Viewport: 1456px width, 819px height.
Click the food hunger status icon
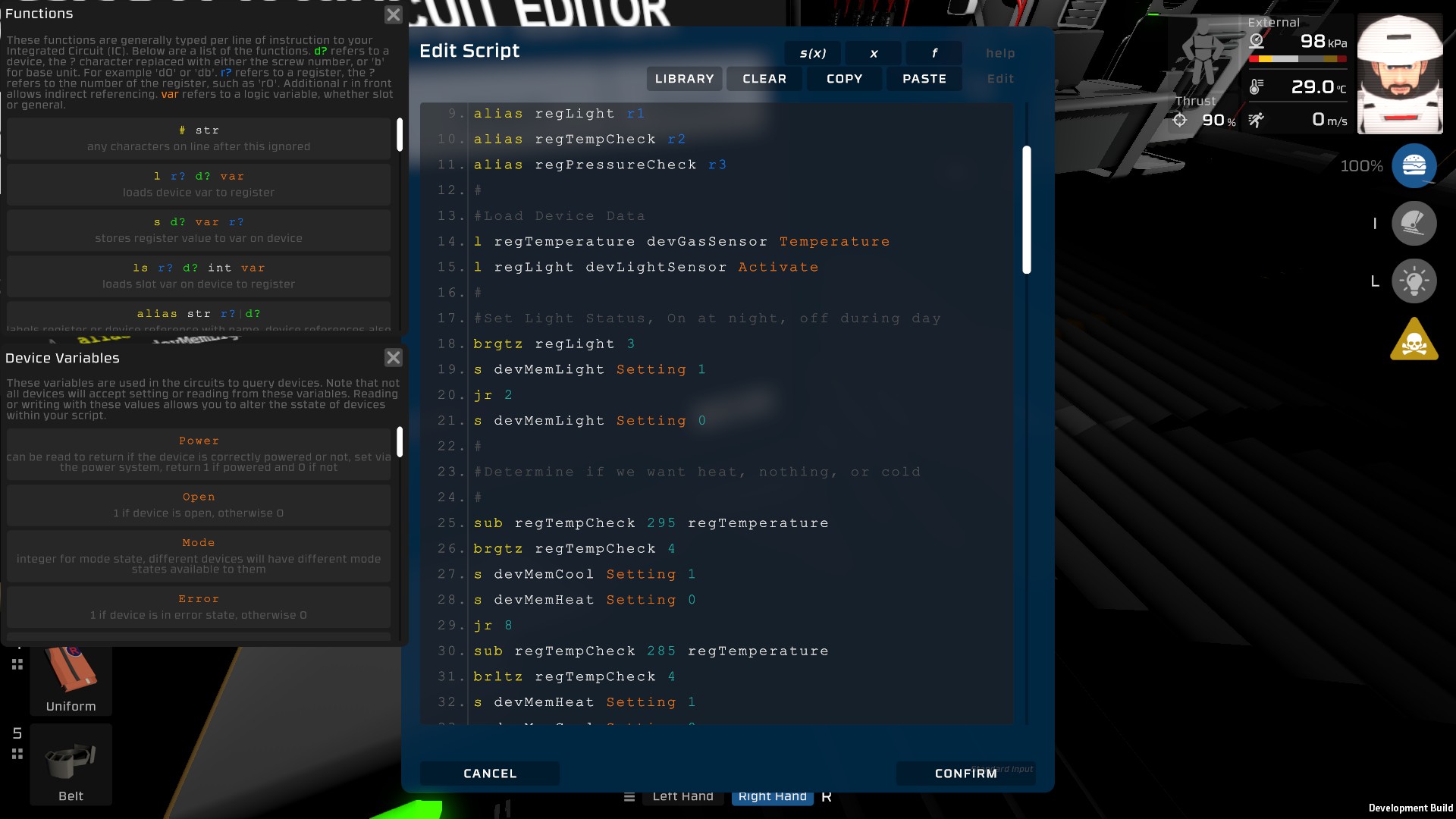[1414, 165]
